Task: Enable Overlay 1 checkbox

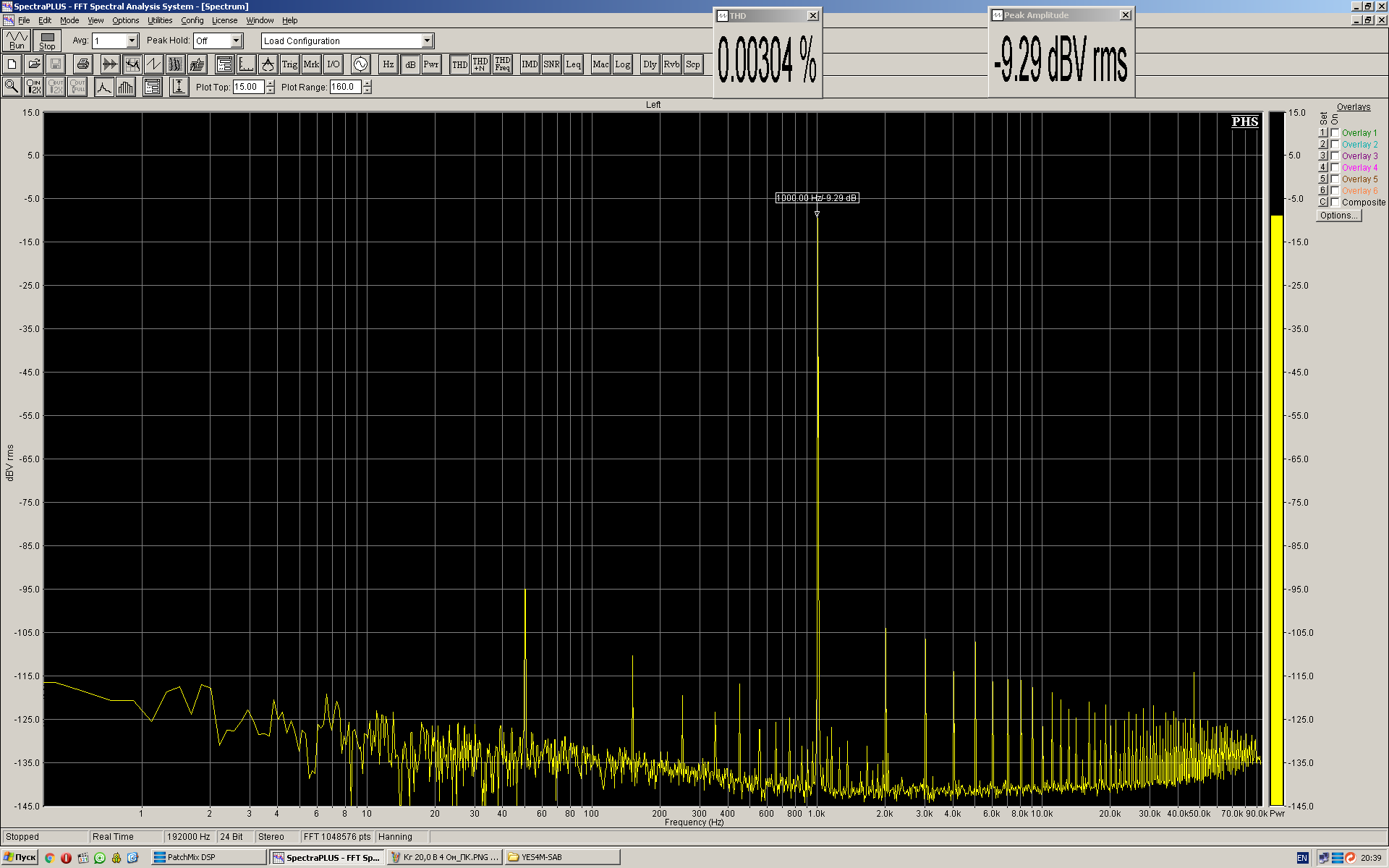Action: (x=1335, y=132)
